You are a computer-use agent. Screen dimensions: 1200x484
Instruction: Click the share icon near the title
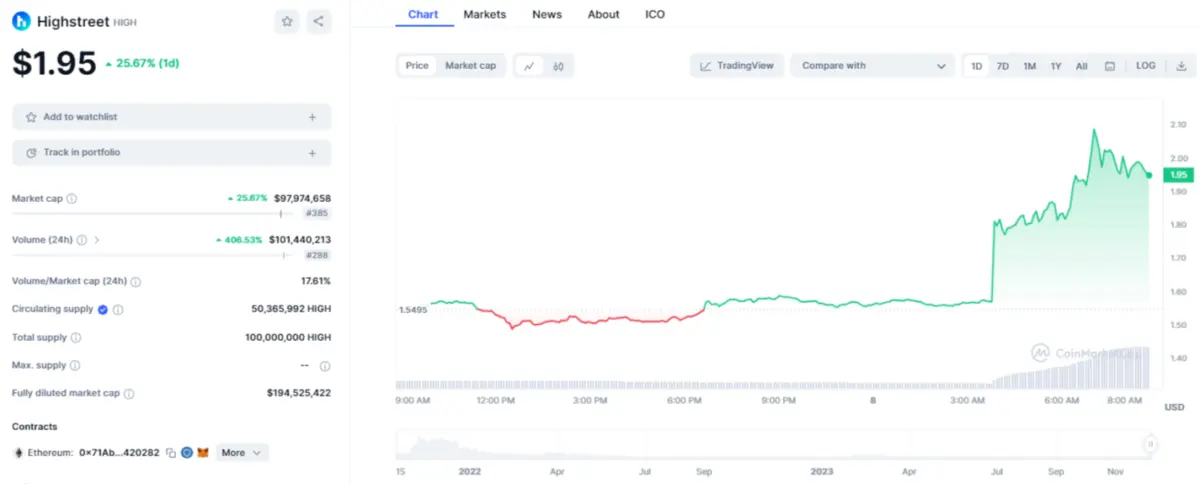click(318, 21)
